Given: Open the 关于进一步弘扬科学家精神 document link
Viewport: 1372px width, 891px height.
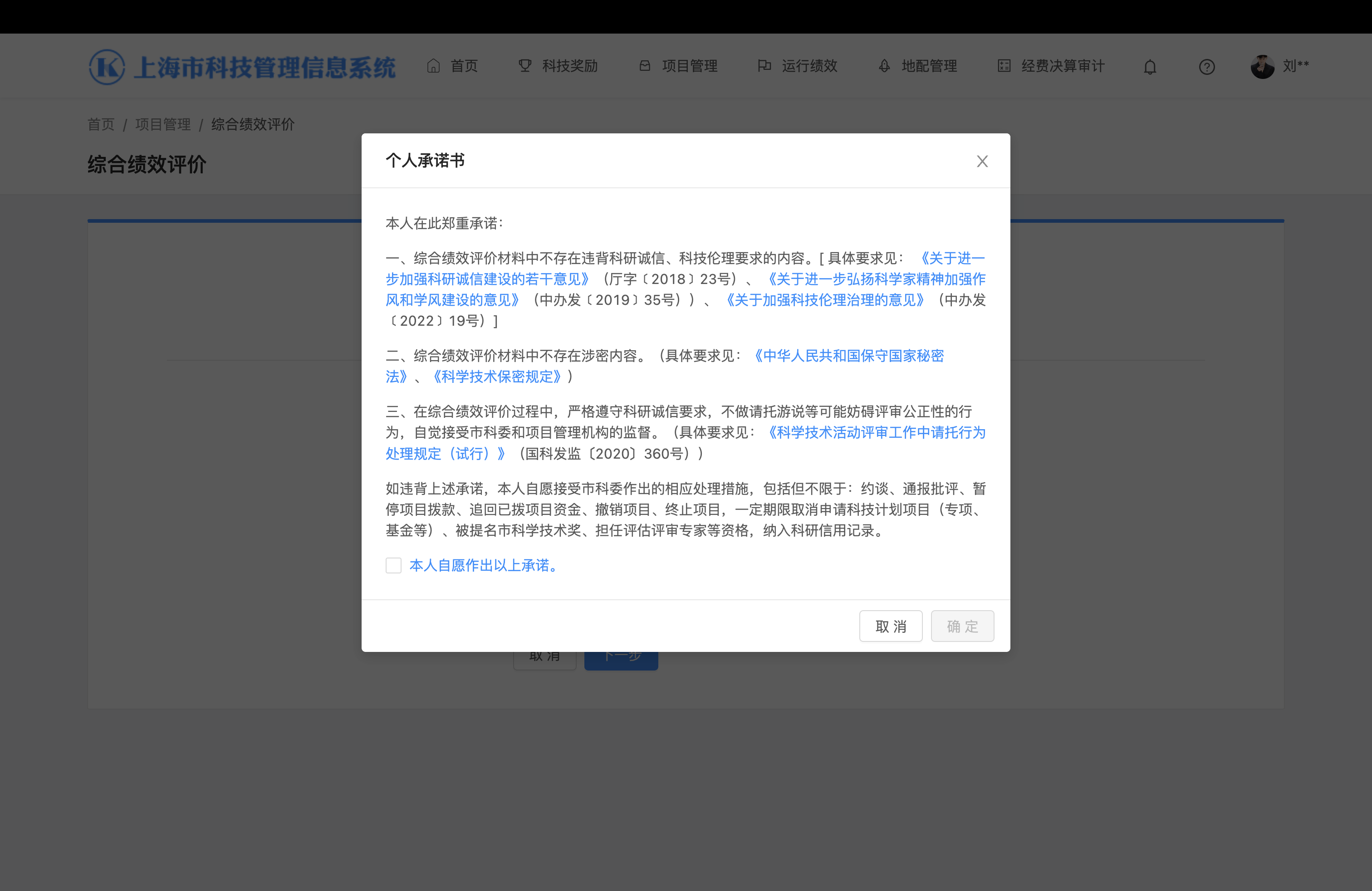Looking at the screenshot, I should click(686, 289).
